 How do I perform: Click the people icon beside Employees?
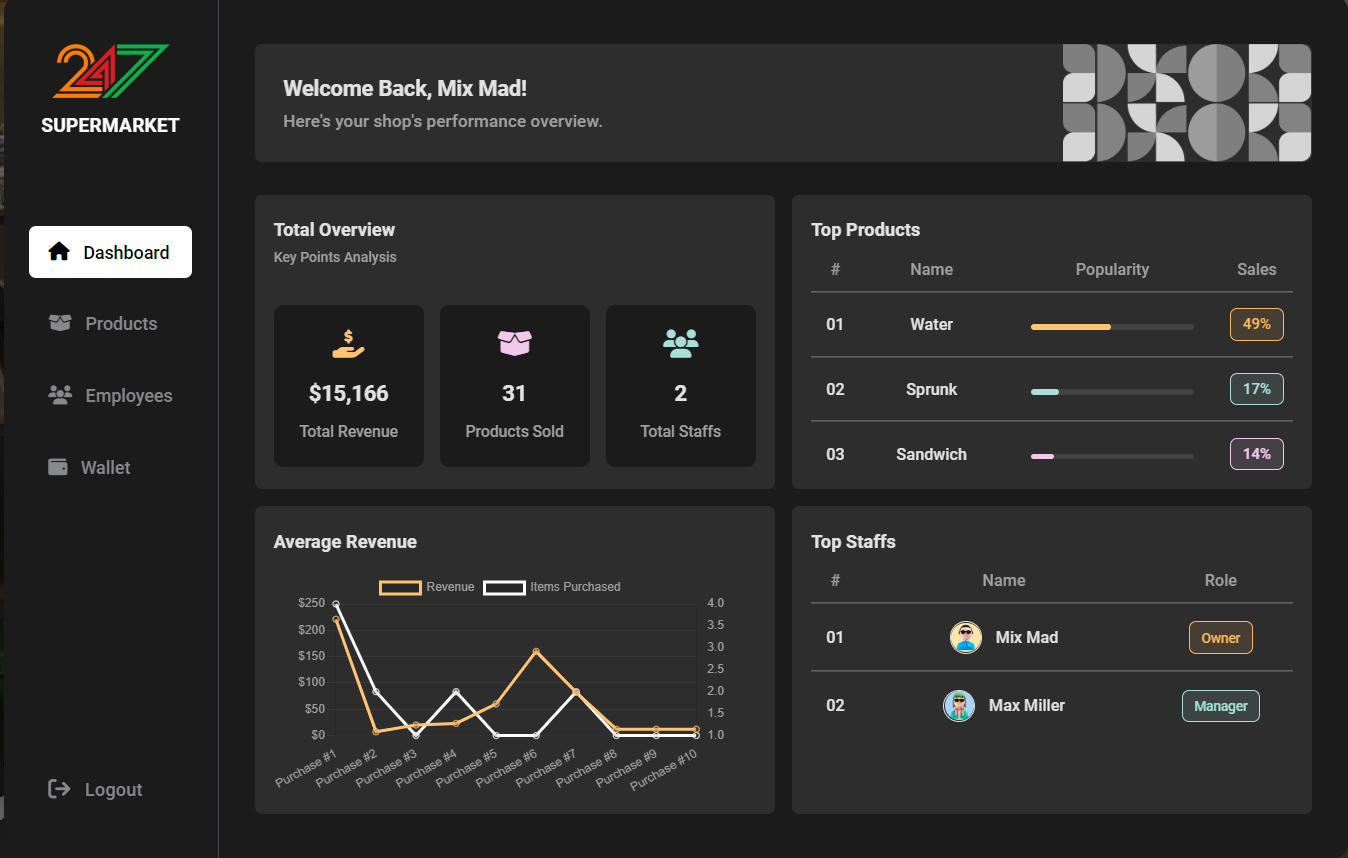(60, 395)
